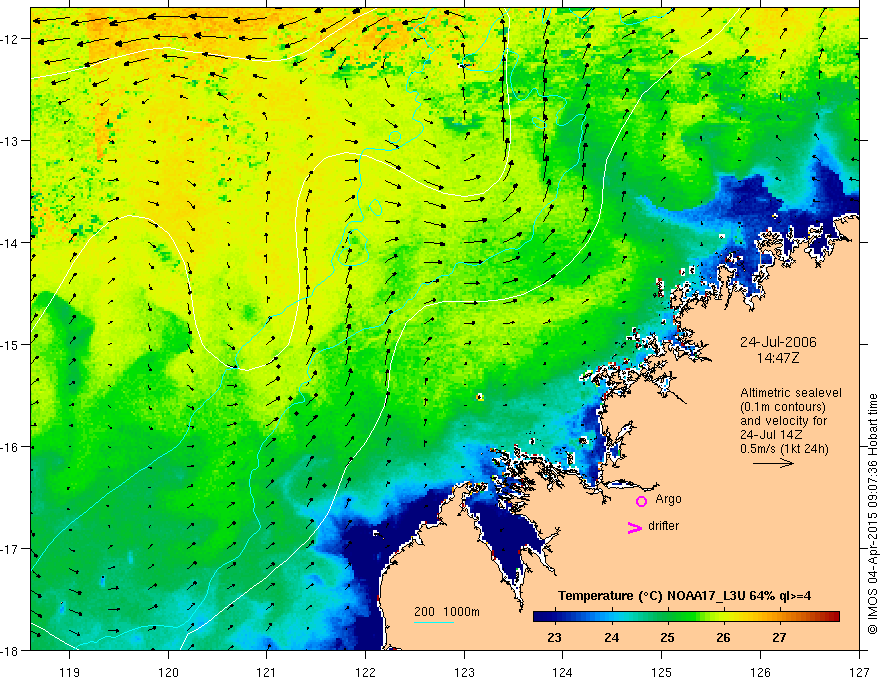Click the 25 value on the color scale
The height and width of the screenshot is (680, 880).
tap(667, 638)
